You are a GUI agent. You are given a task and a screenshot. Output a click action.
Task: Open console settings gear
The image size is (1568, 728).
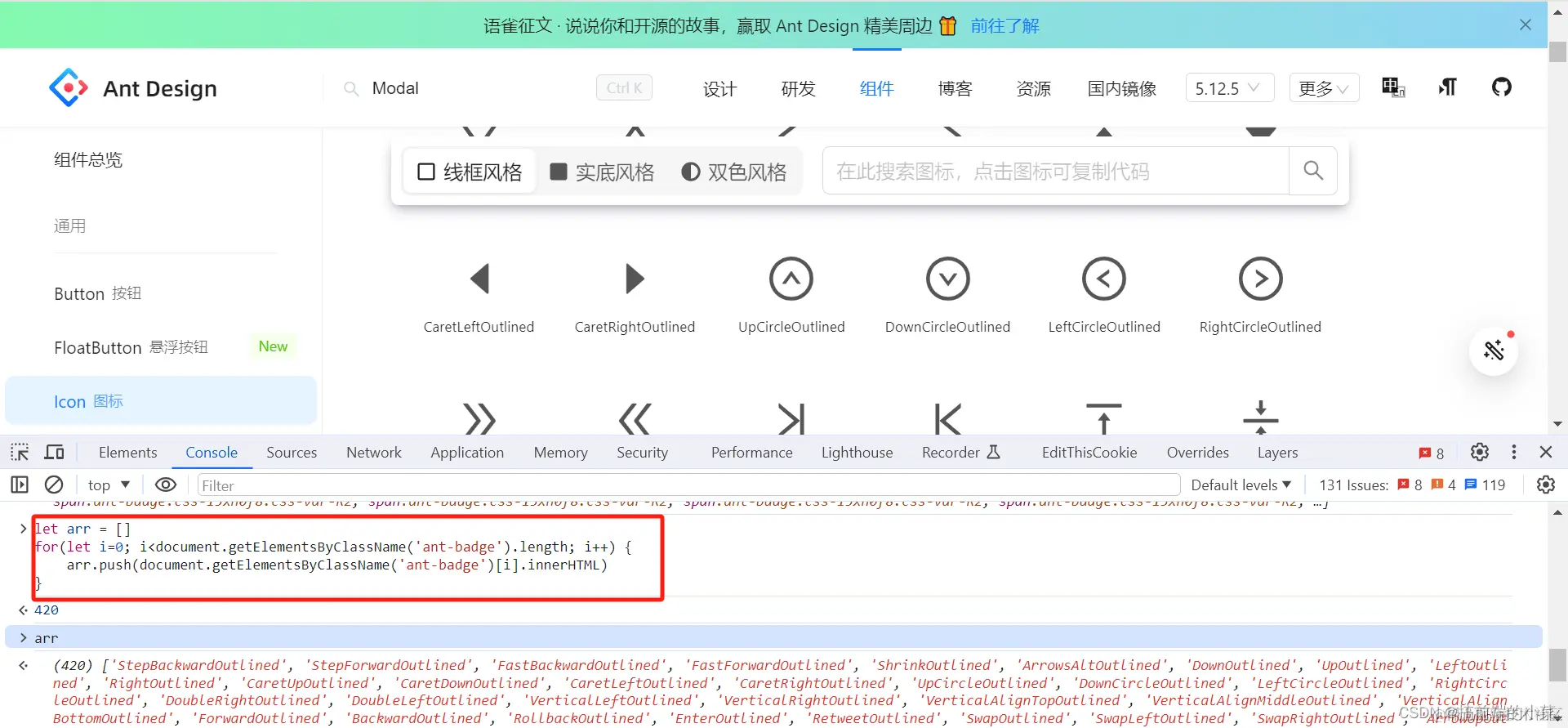point(1546,485)
